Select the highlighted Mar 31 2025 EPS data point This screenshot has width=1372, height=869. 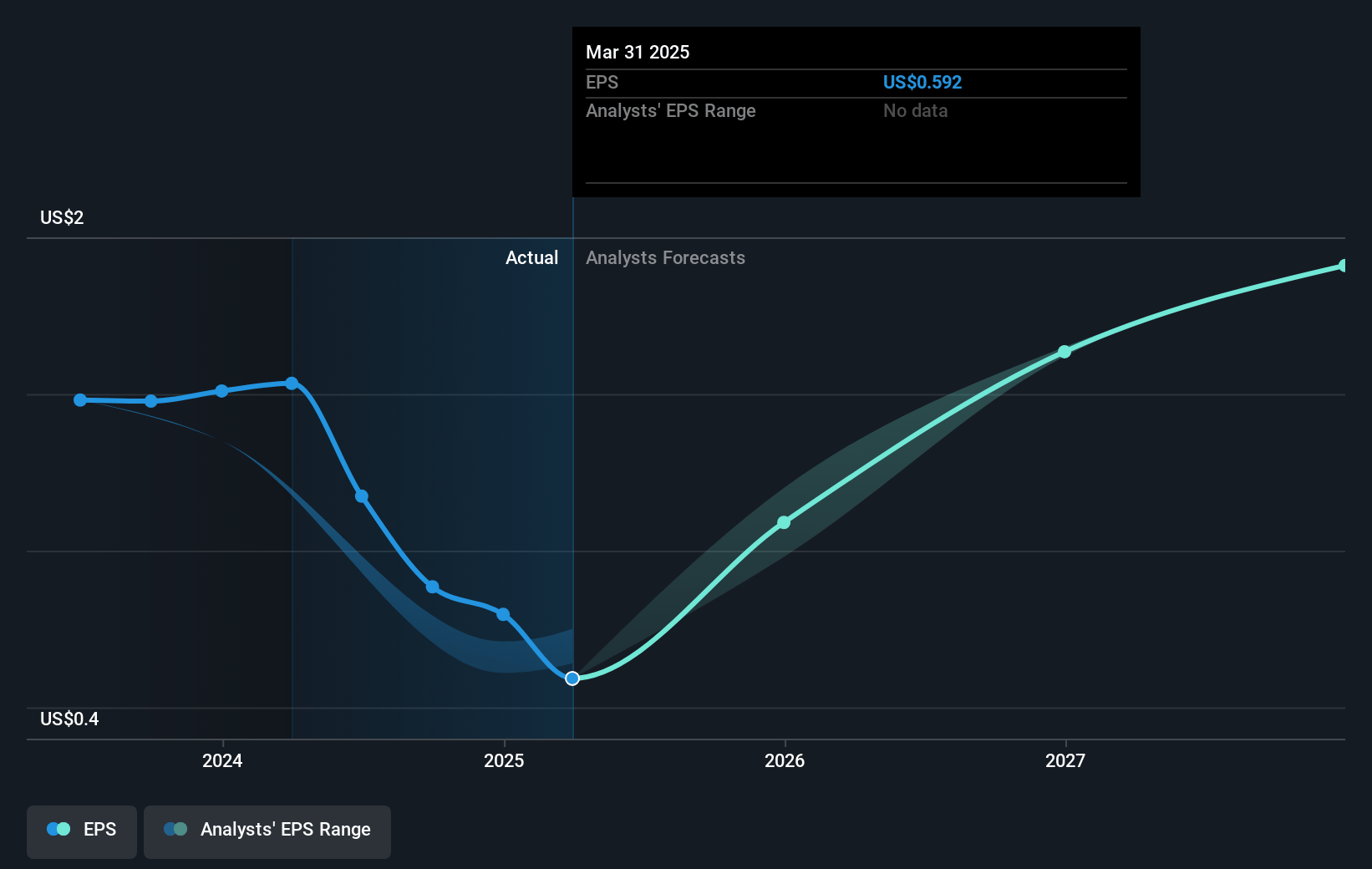tap(572, 678)
